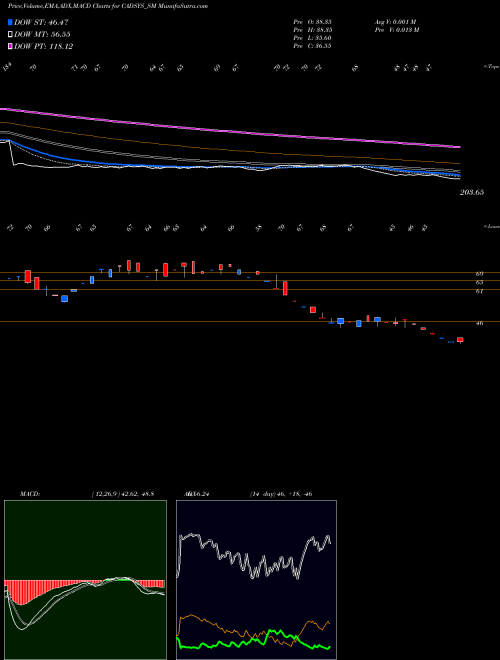Open the green MACD histogram panel

pos(85,580)
